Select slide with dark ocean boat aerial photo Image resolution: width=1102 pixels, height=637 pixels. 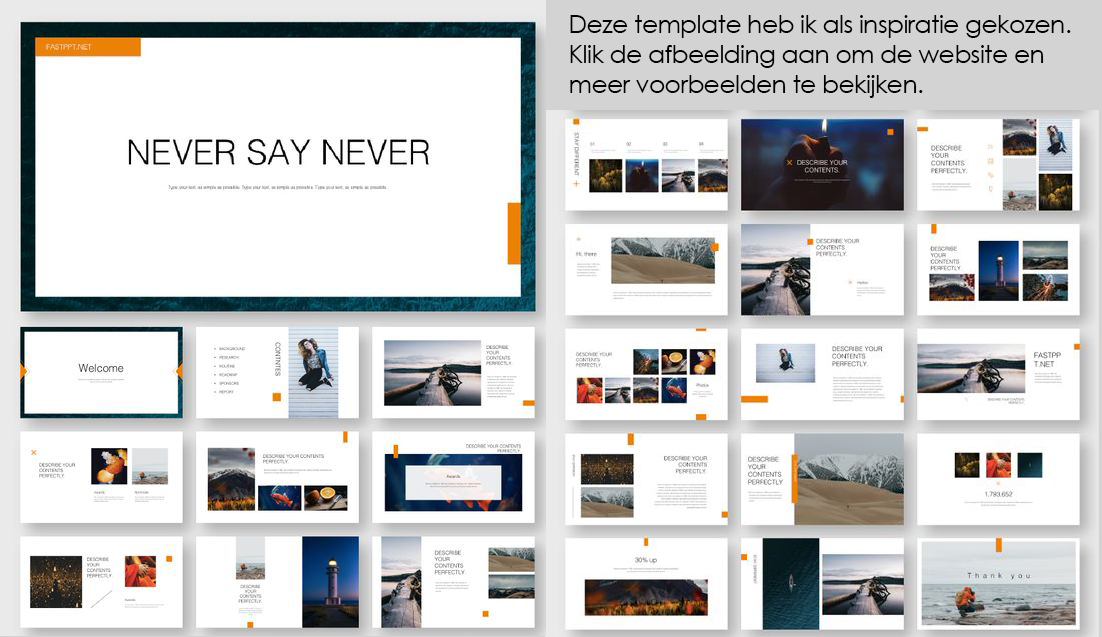822,584
